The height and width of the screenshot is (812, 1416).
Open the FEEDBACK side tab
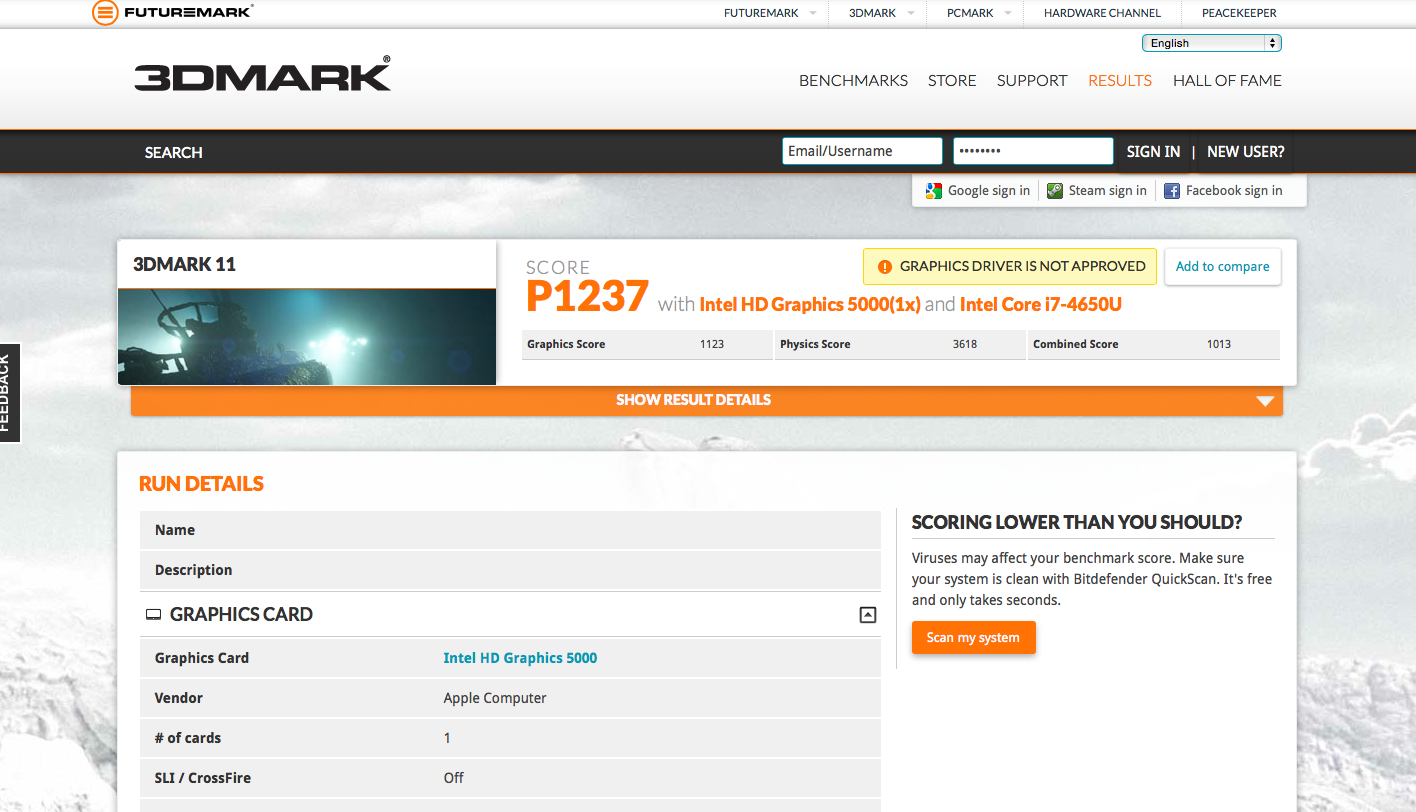[9, 393]
